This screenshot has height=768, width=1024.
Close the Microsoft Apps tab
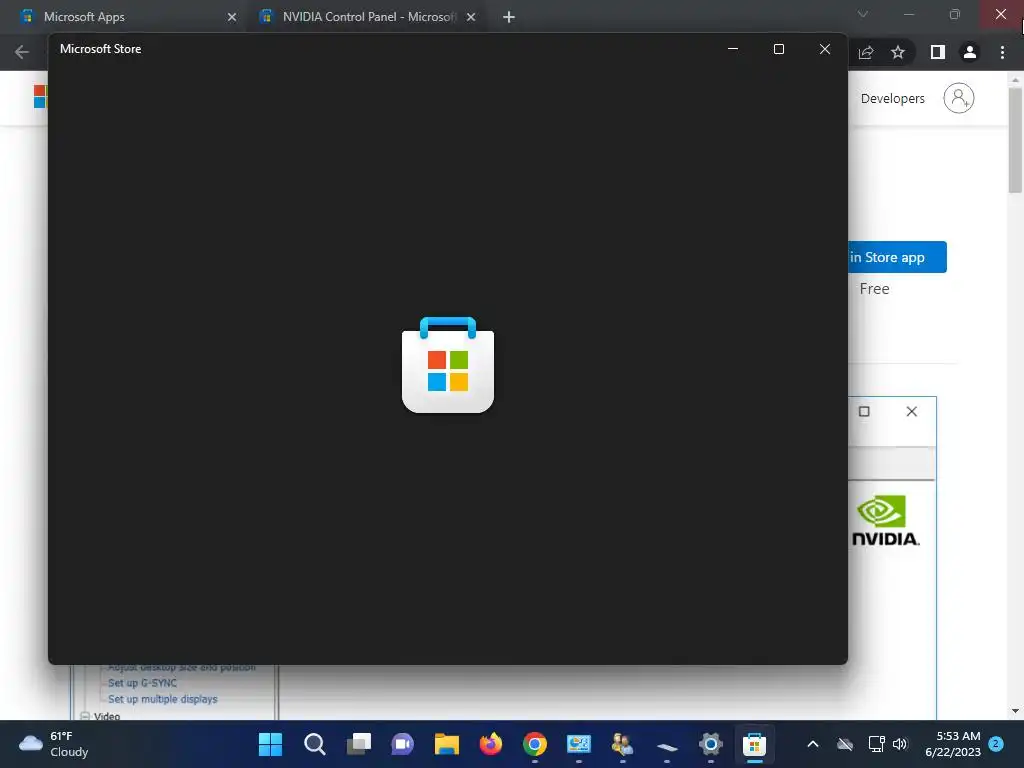pyautogui.click(x=232, y=17)
